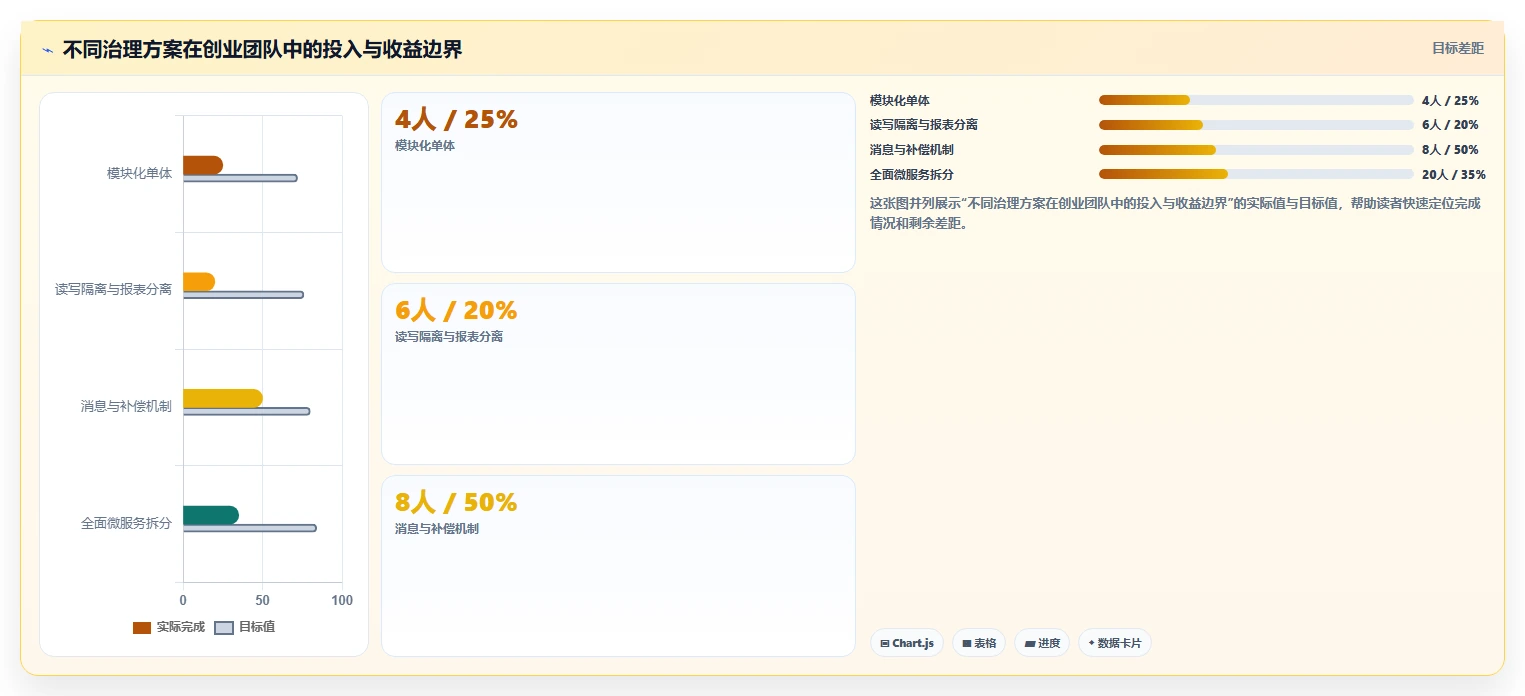Click the progress bar in the 读写隔离与报表分离 row
This screenshot has height=696, width=1525.
tap(1256, 125)
